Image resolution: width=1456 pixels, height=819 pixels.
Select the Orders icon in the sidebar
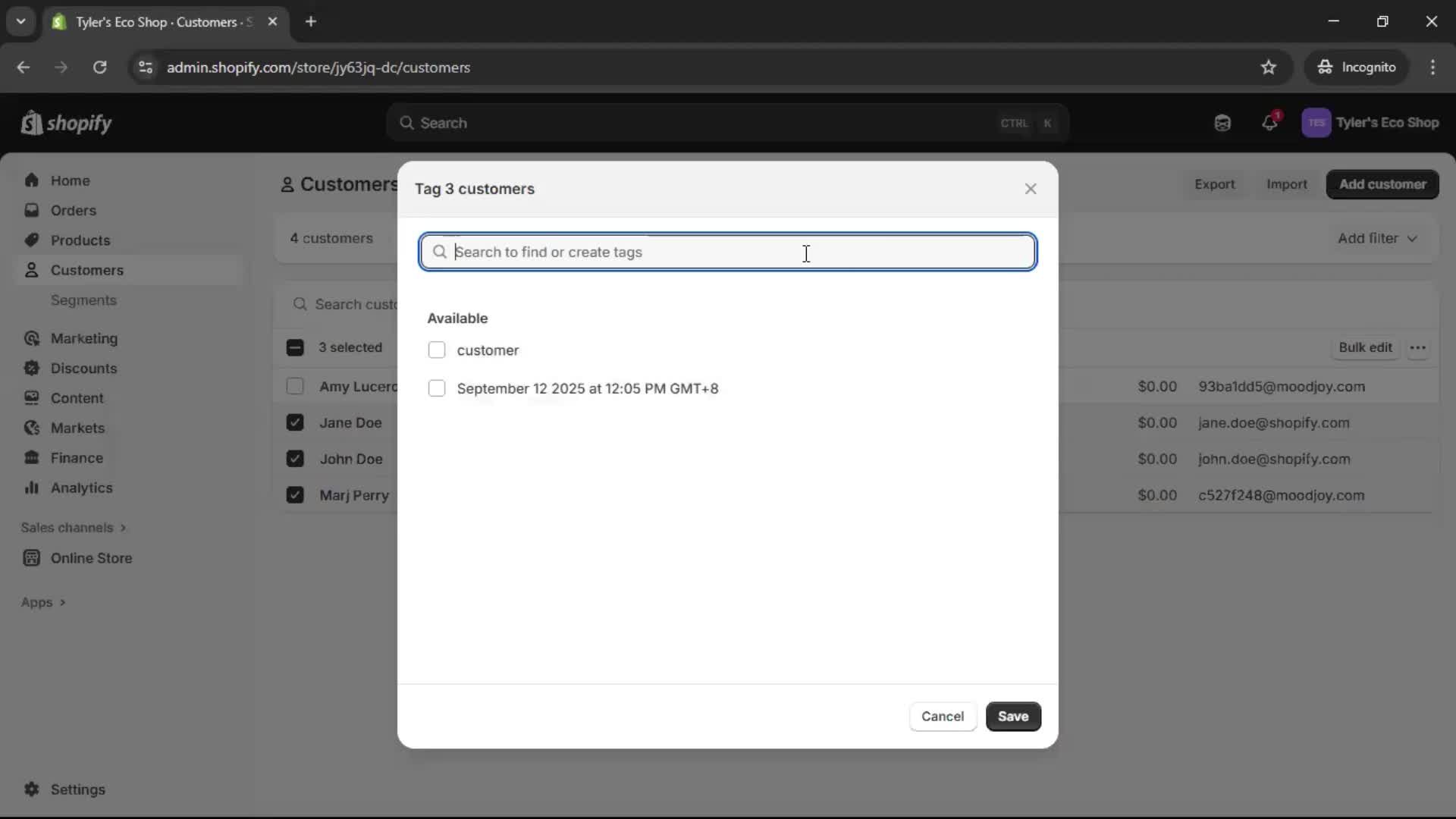tap(32, 210)
